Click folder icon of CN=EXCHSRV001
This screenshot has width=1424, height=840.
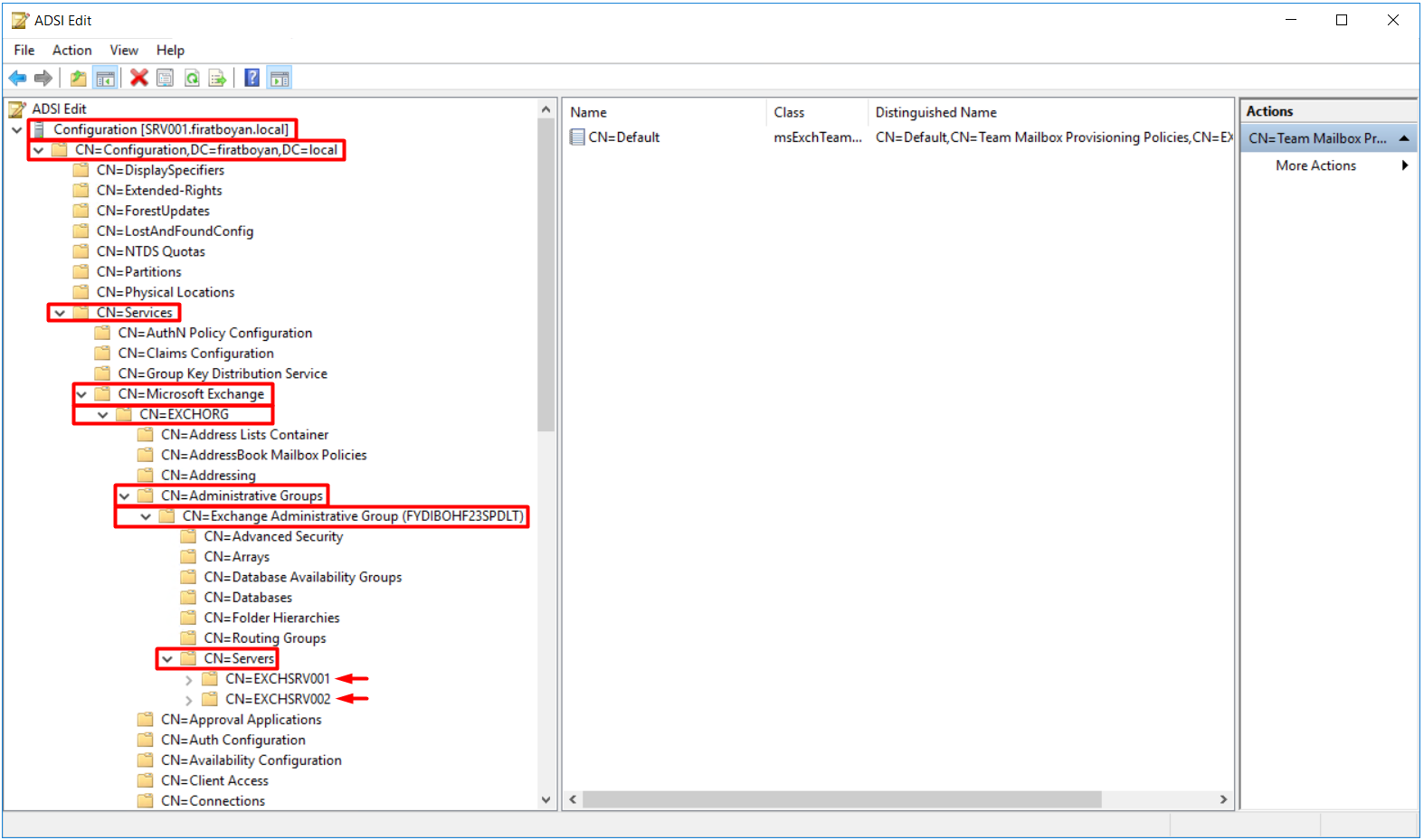210,678
